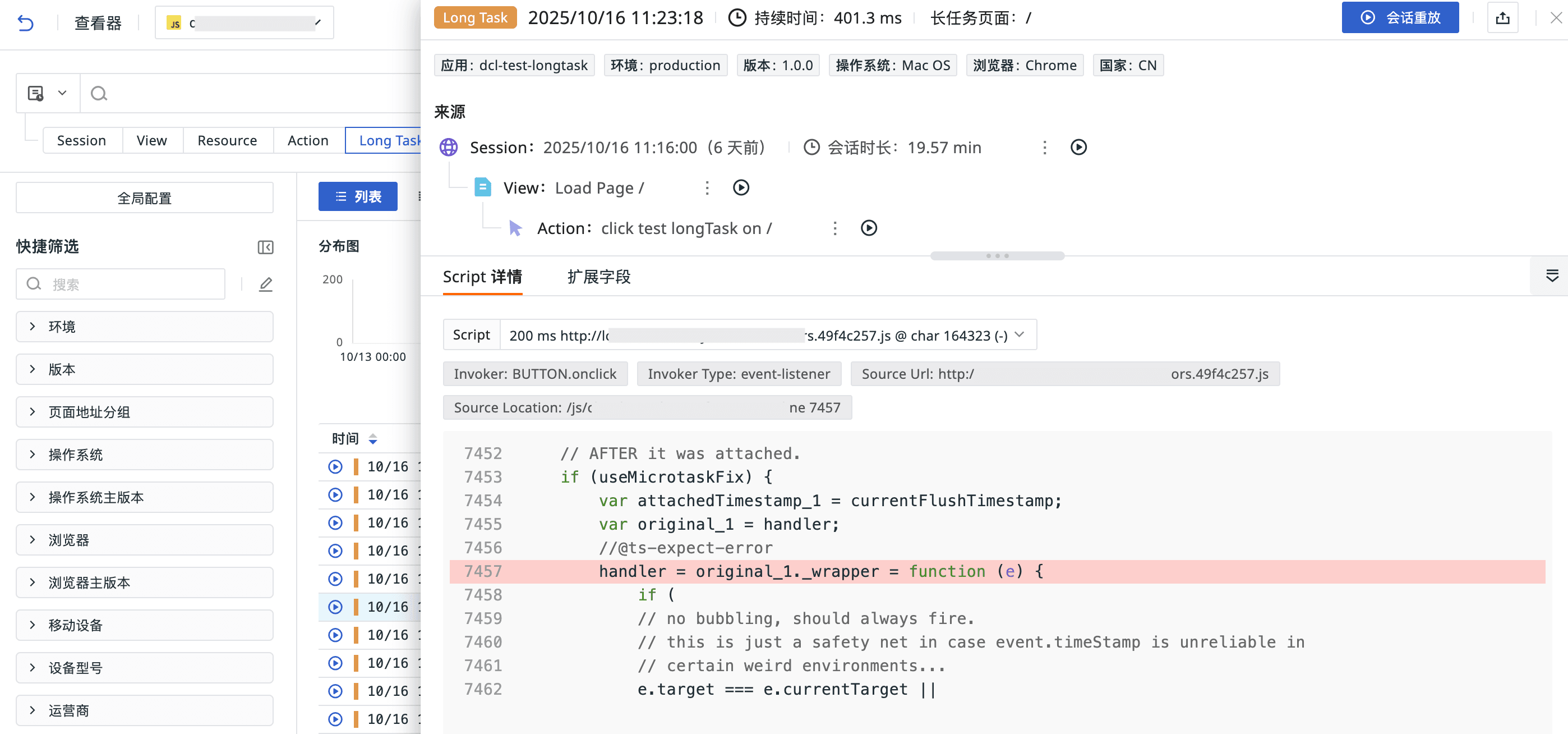The image size is (1568, 734).
Task: Click the 全局配置 button
Action: tap(144, 198)
